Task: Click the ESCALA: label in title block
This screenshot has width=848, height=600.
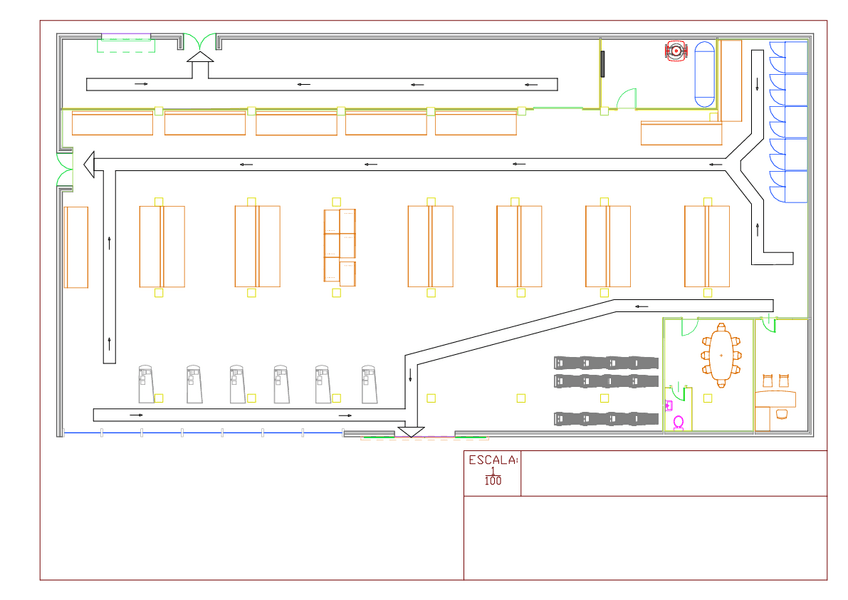Action: click(x=493, y=460)
